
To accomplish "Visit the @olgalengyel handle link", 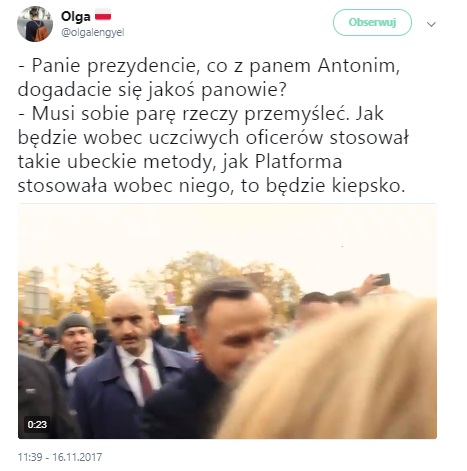I will point(93,33).
